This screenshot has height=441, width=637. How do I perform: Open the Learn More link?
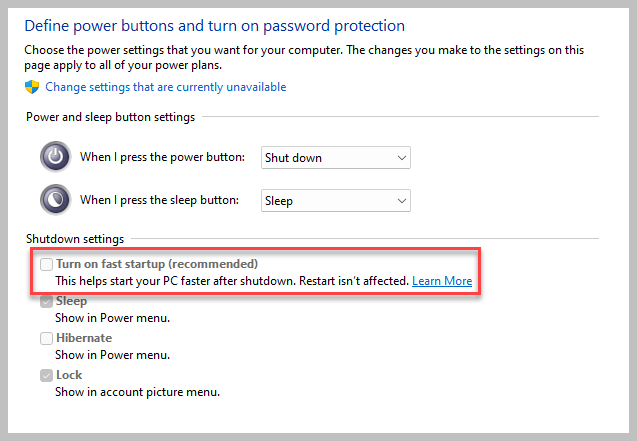[x=442, y=281]
